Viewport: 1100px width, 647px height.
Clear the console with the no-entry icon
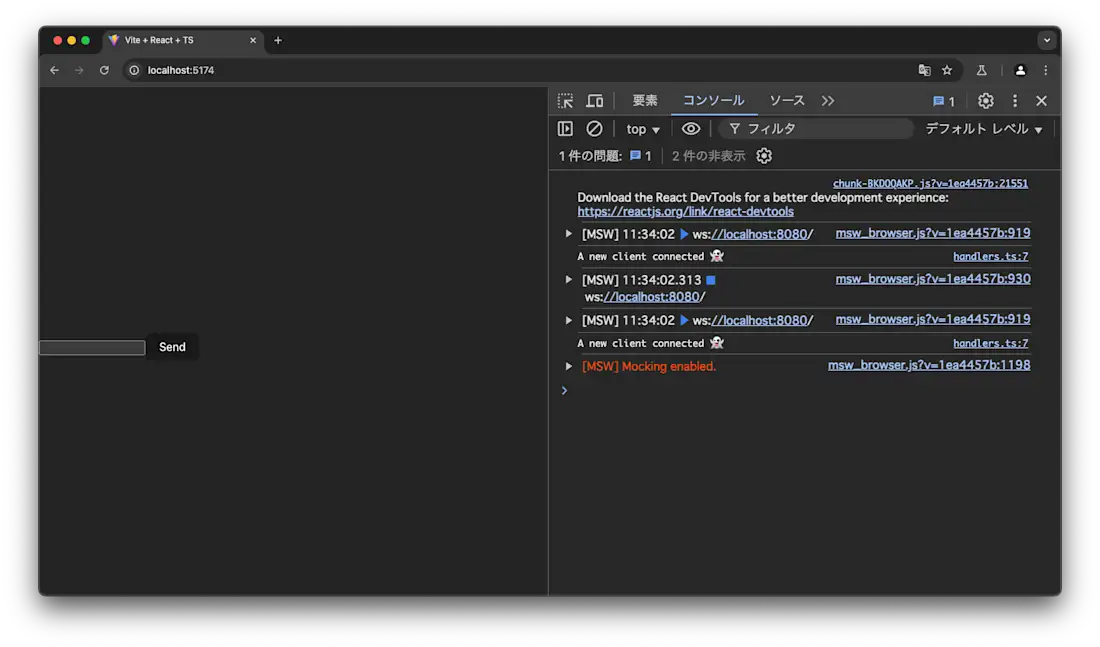pos(594,128)
